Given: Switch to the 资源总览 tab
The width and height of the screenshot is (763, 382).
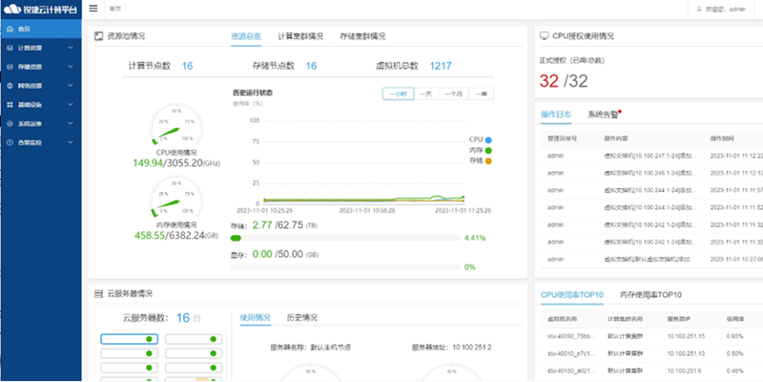Looking at the screenshot, I should pyautogui.click(x=246, y=36).
